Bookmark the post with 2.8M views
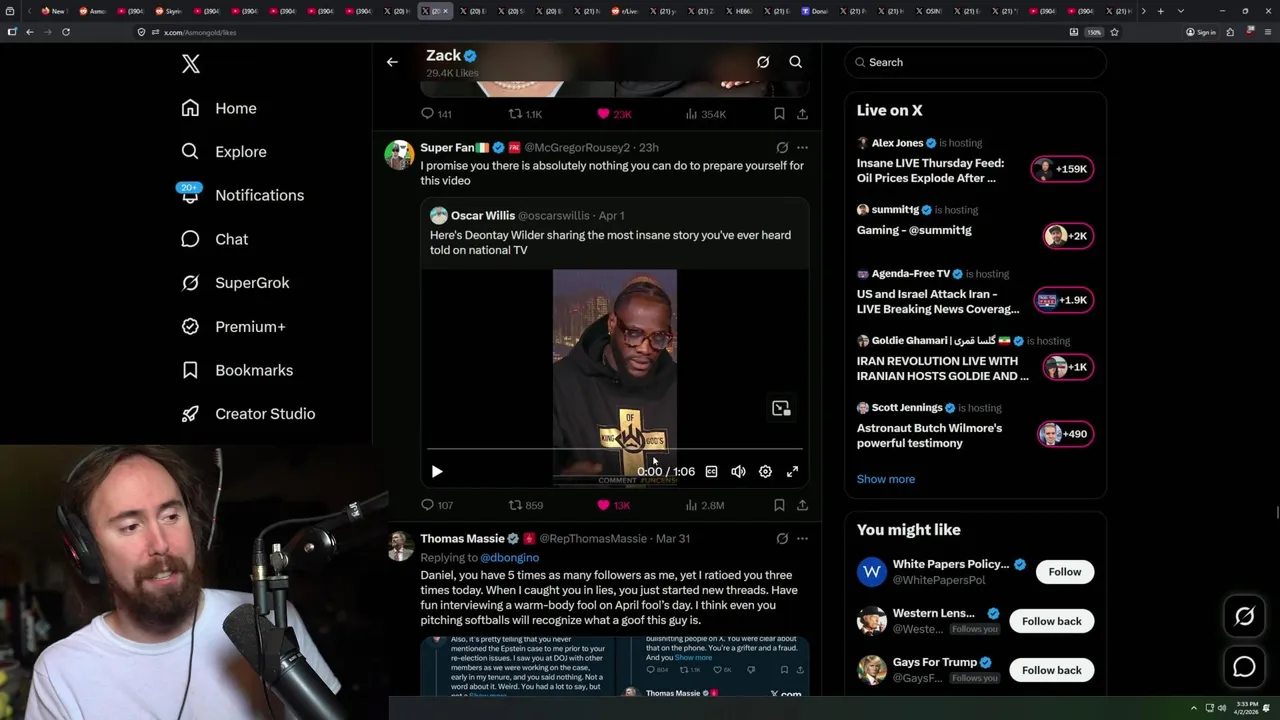This screenshot has width=1280, height=720. click(779, 505)
